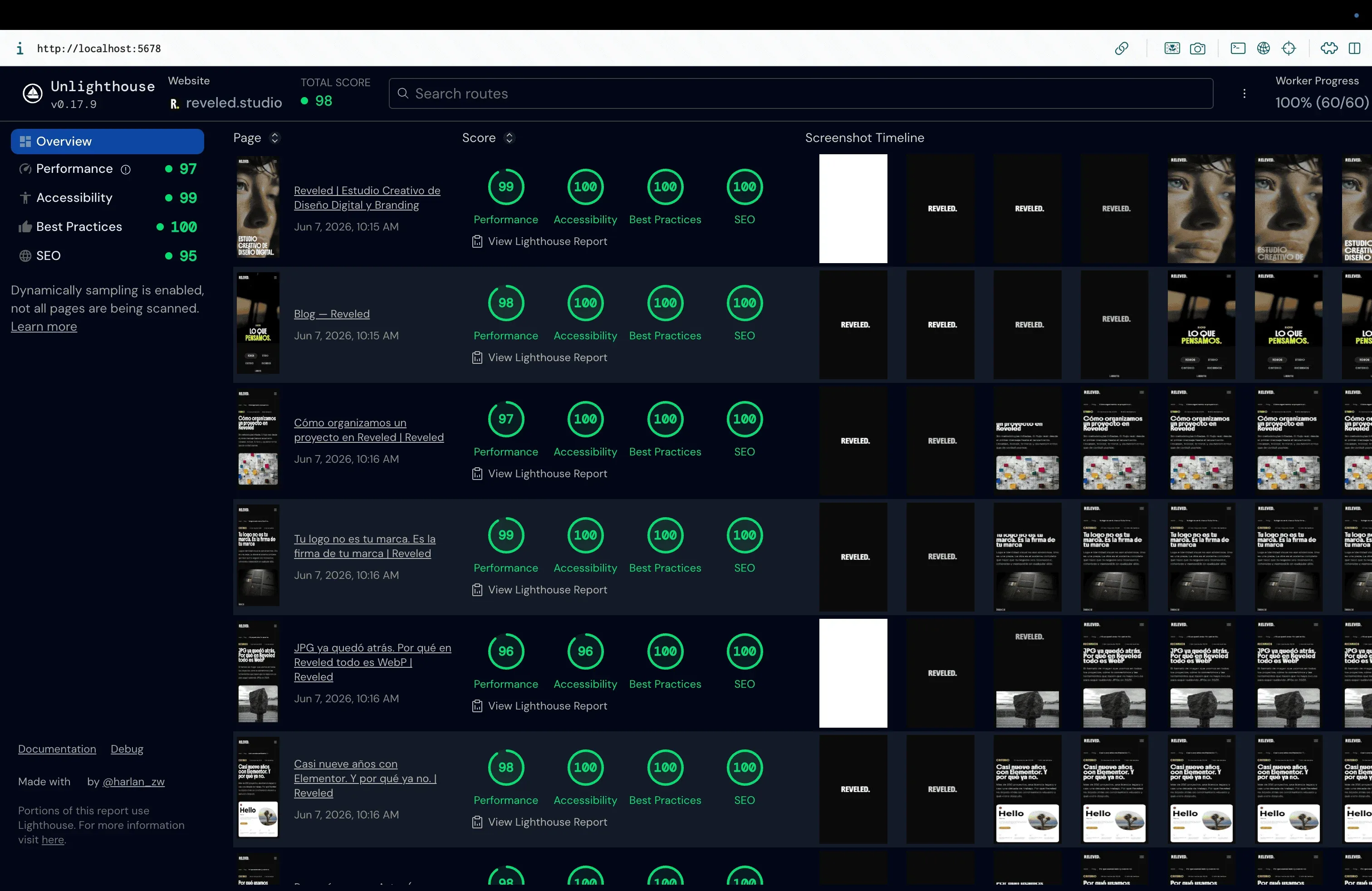Open the Documentation link

57,749
